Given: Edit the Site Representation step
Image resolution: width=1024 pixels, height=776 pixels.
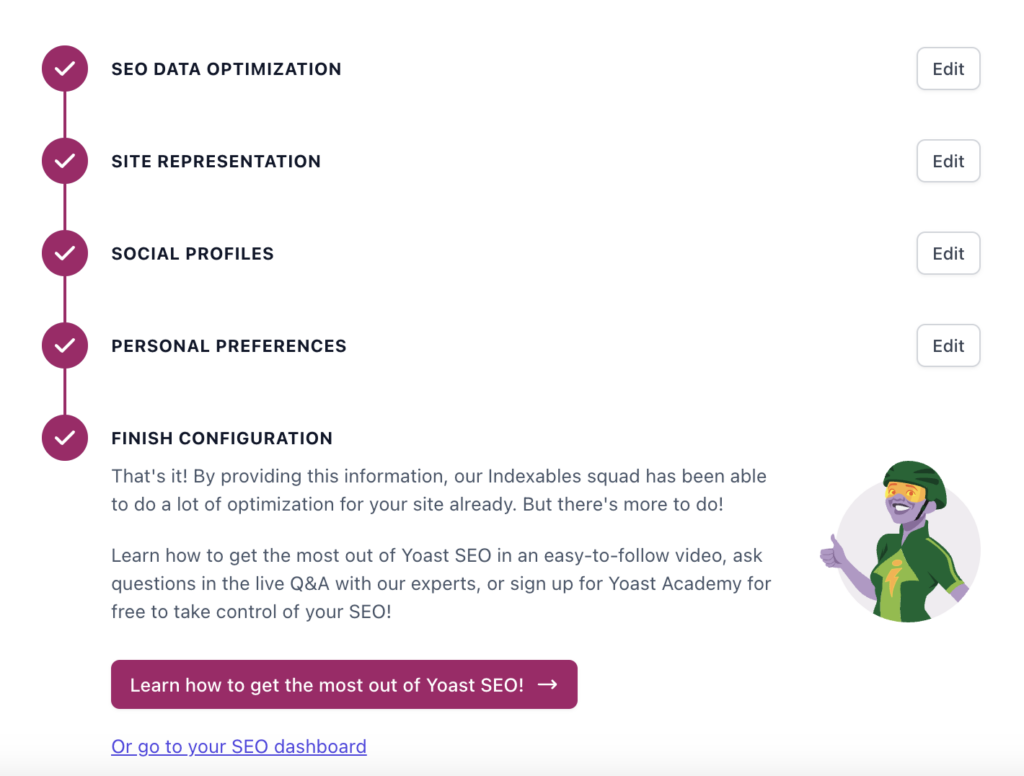Looking at the screenshot, I should (x=948, y=161).
